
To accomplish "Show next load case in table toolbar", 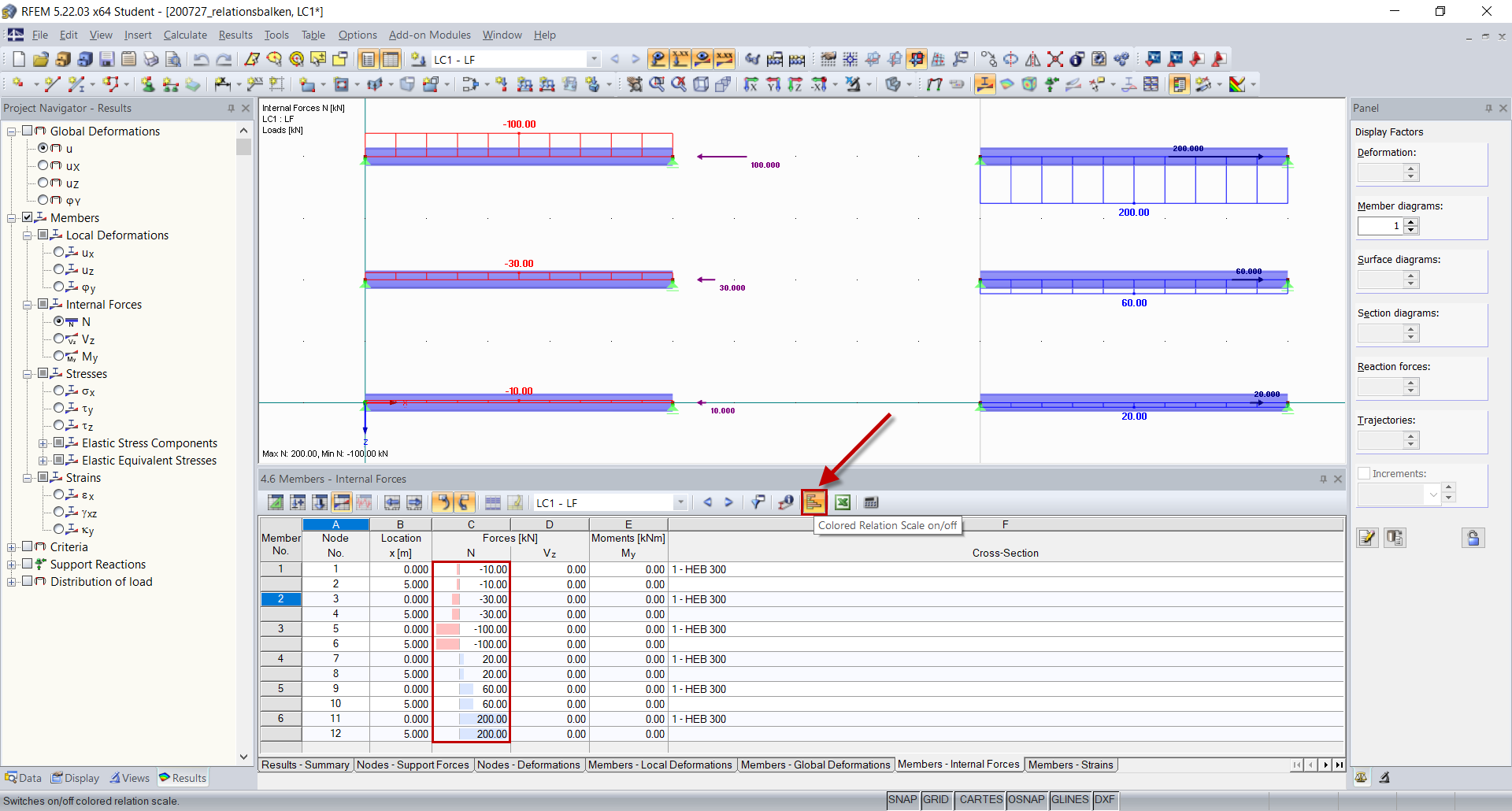I will [x=729, y=502].
